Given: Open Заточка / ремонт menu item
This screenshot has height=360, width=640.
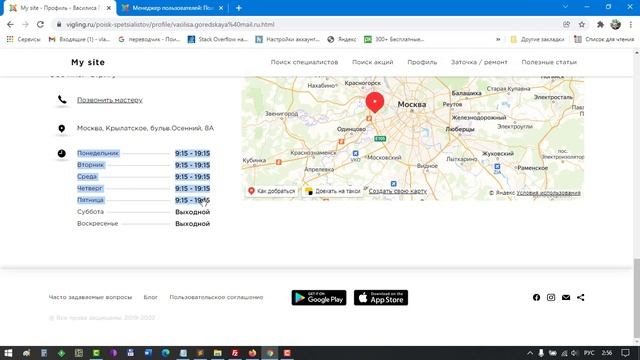Looking at the screenshot, I should tap(479, 62).
